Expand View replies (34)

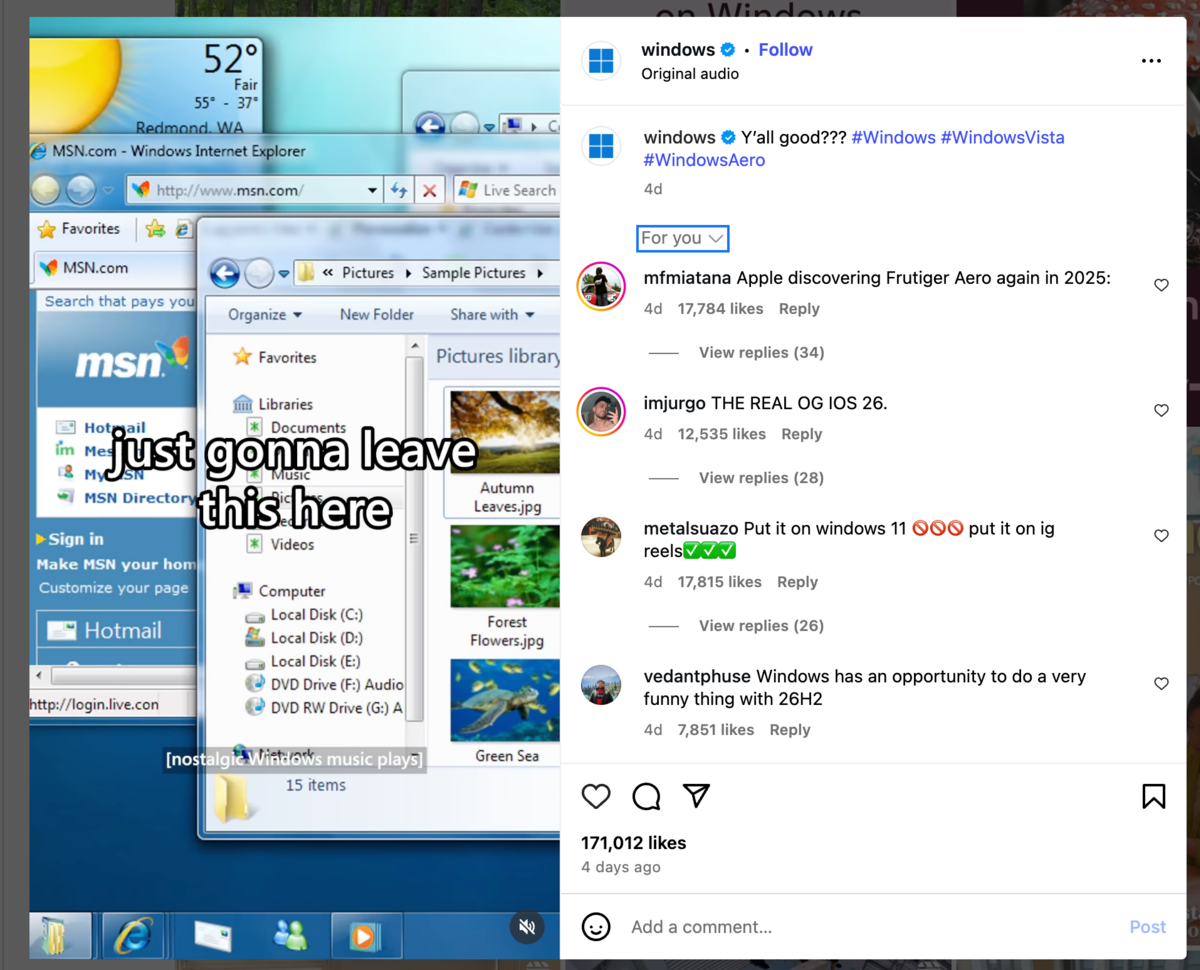tap(761, 352)
